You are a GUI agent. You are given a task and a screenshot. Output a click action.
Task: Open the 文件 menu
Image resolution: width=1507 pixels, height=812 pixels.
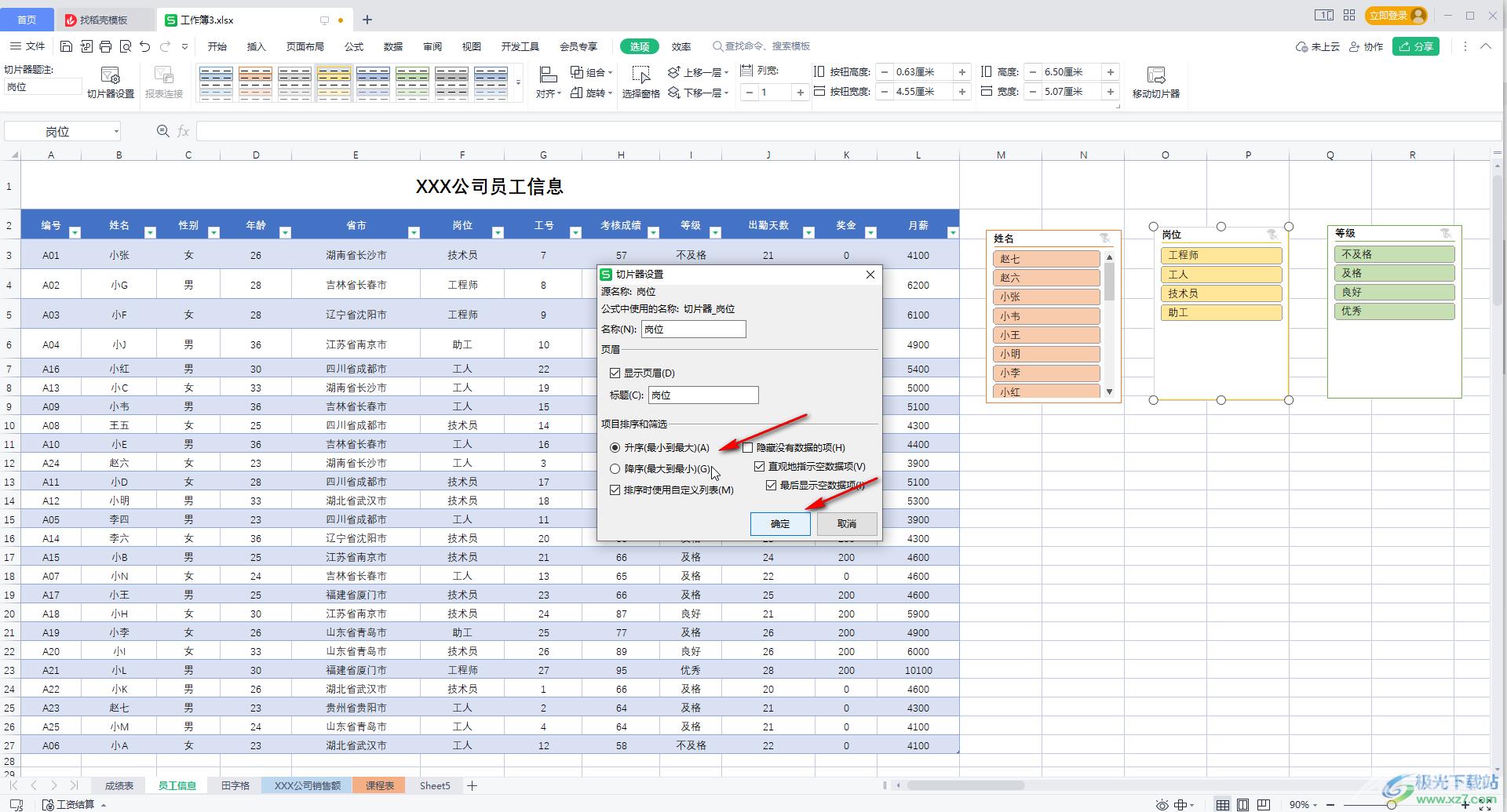27,46
